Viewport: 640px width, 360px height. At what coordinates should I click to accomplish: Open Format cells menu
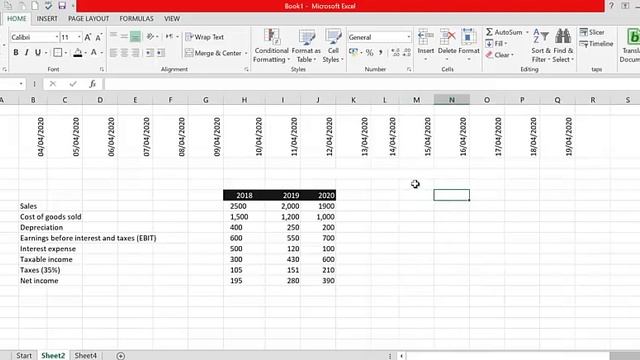[x=469, y=45]
